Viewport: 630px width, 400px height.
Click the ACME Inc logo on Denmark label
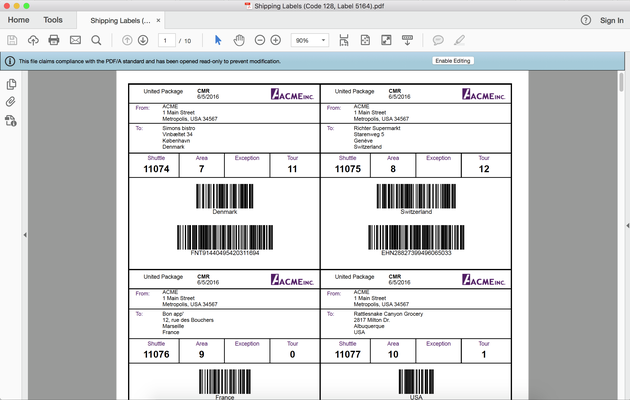[292, 94]
